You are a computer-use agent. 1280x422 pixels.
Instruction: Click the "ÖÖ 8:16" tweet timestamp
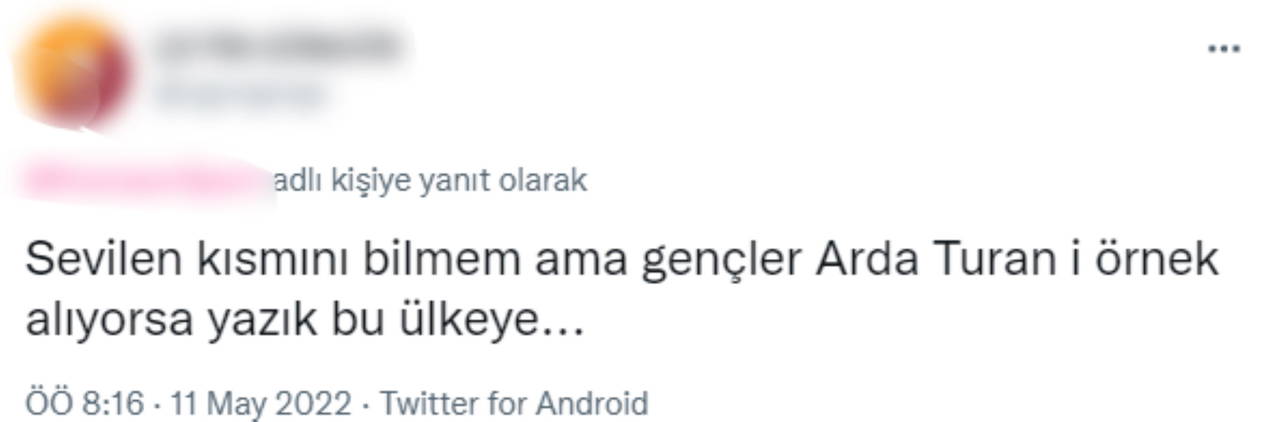pos(85,404)
